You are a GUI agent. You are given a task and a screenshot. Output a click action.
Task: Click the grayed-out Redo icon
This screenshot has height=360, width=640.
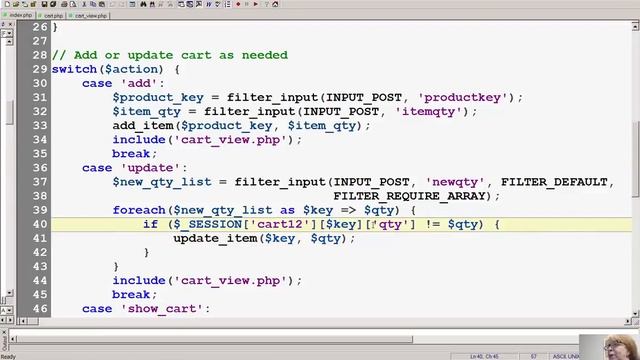122,4
